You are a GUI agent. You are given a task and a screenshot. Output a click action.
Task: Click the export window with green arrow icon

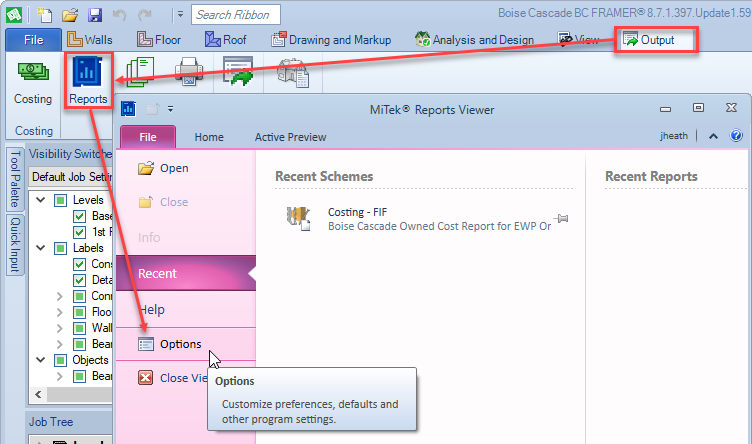pyautogui.click(x=238, y=71)
